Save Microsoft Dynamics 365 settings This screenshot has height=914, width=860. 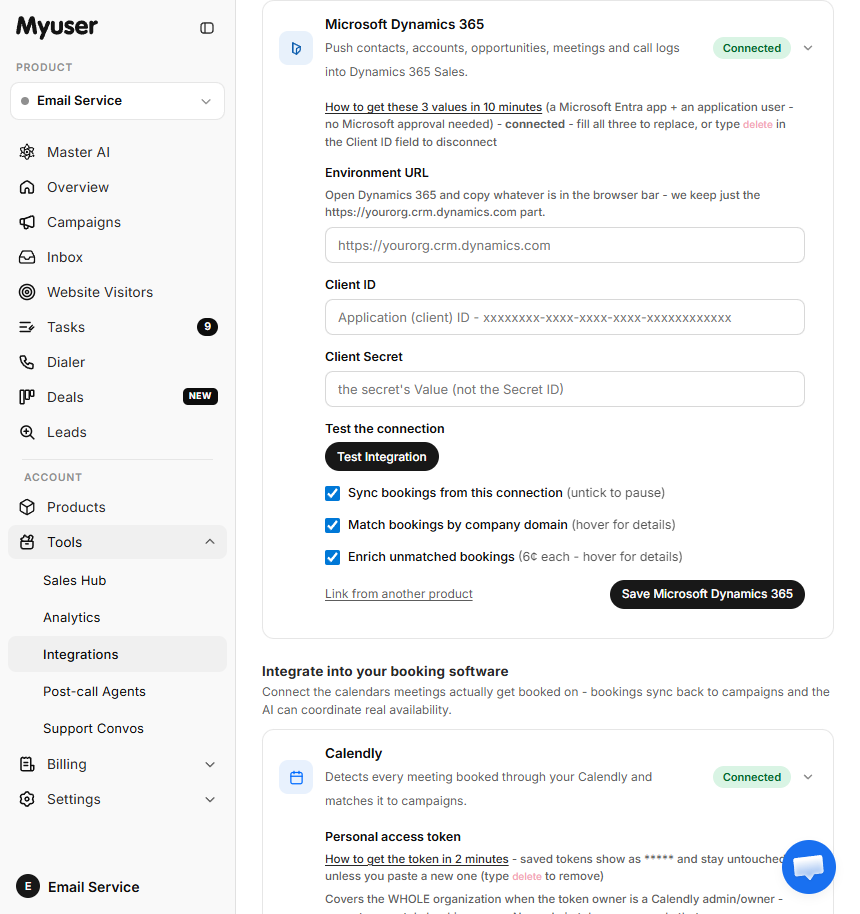[707, 594]
